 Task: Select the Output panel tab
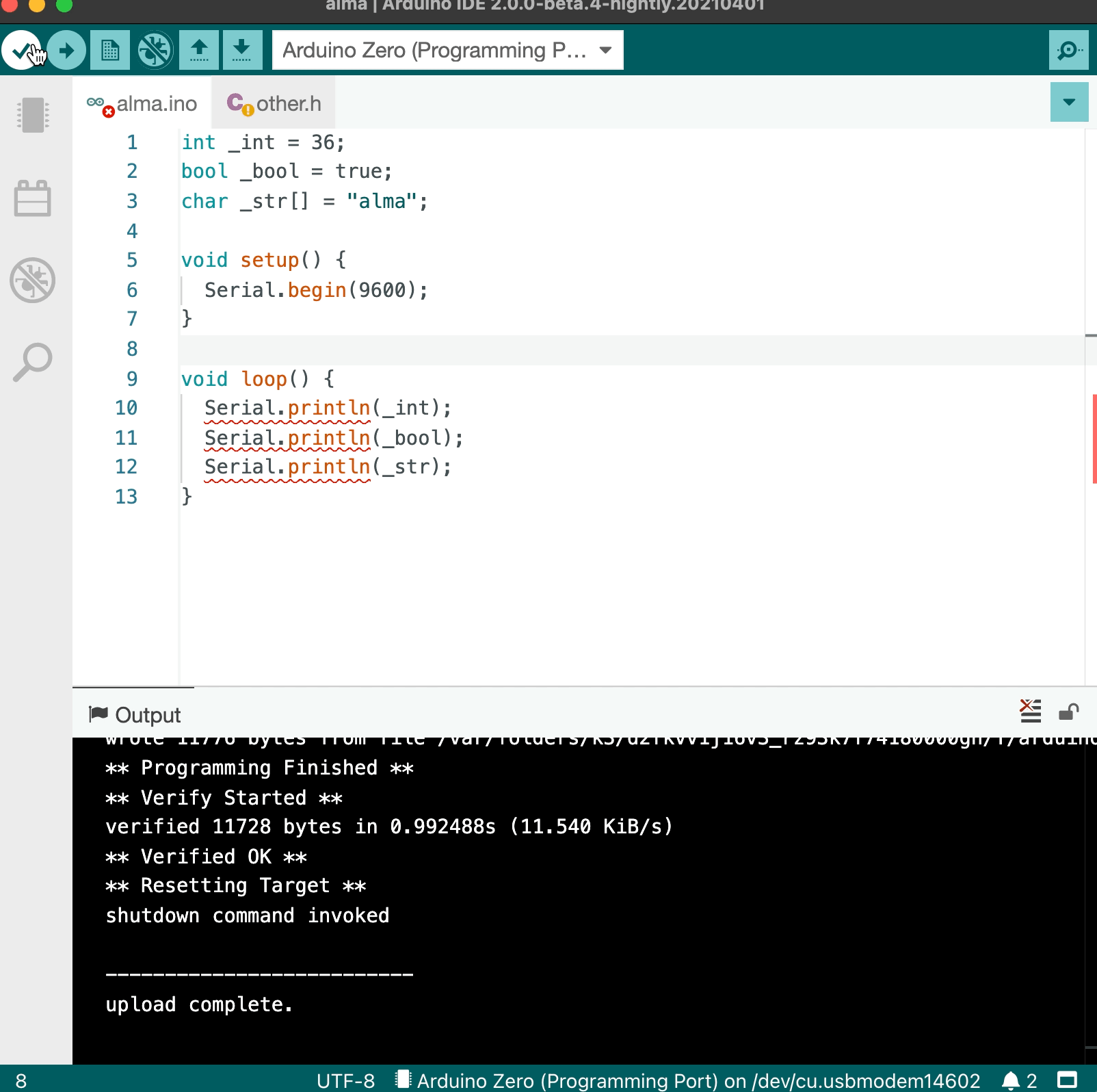[135, 715]
